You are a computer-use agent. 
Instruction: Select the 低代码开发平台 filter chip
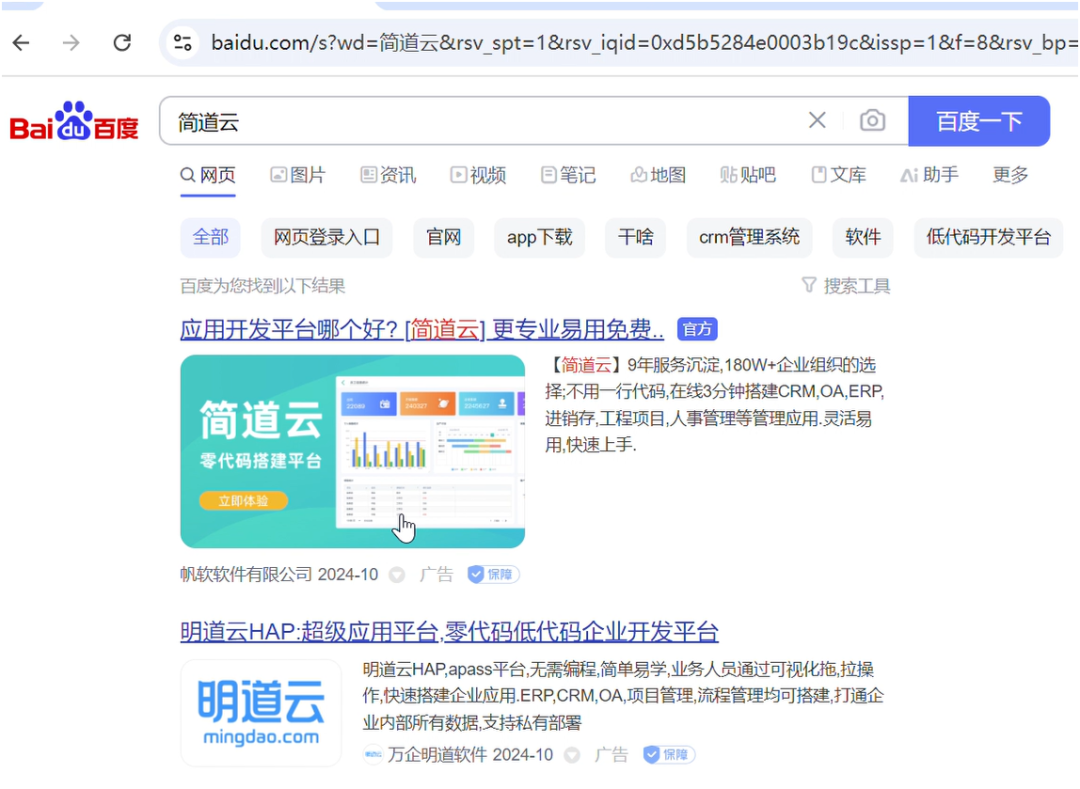point(988,237)
